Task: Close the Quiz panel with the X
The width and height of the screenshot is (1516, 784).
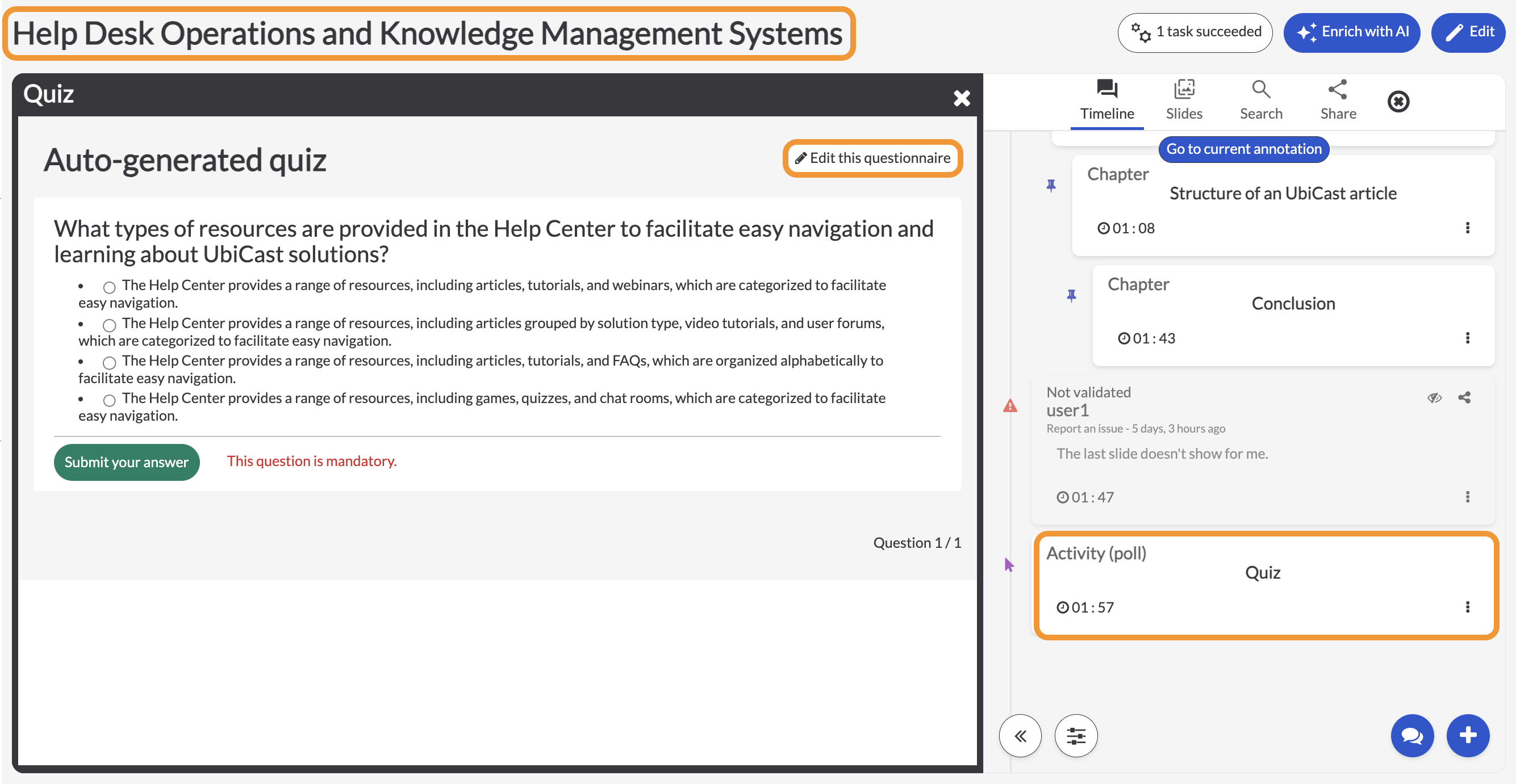Action: [962, 98]
